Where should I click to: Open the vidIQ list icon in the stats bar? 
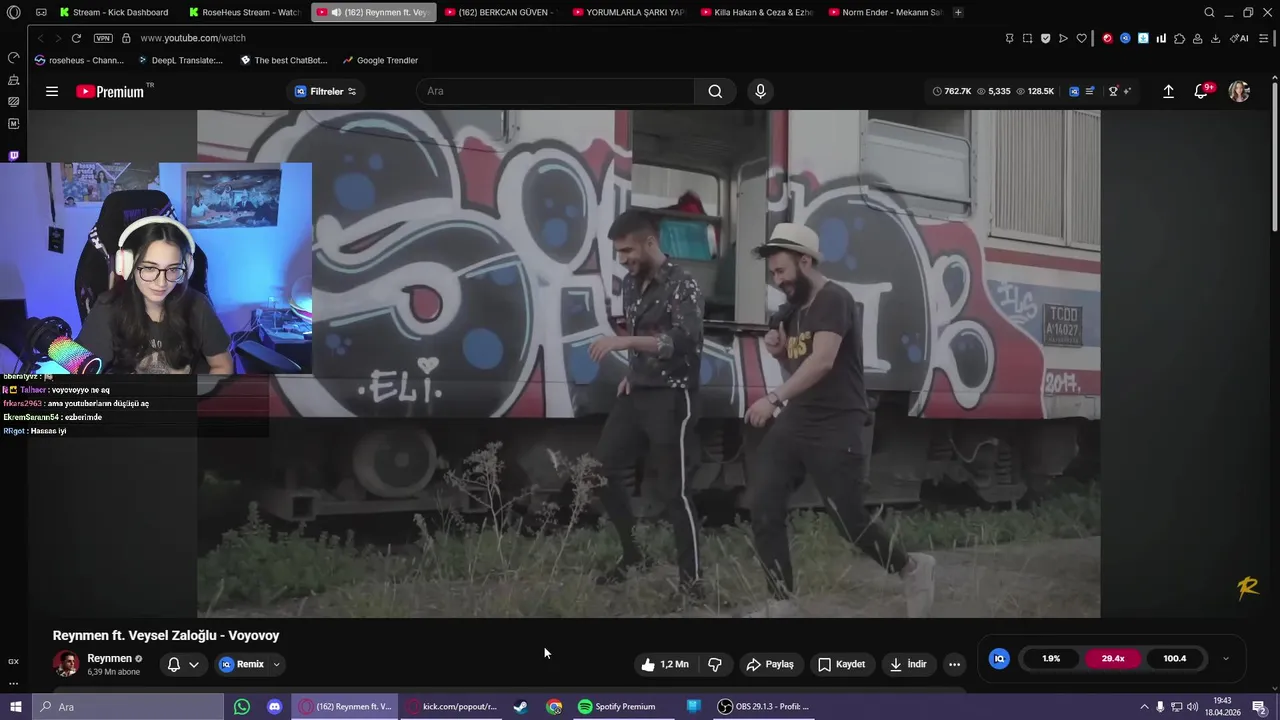pyautogui.click(x=1090, y=91)
